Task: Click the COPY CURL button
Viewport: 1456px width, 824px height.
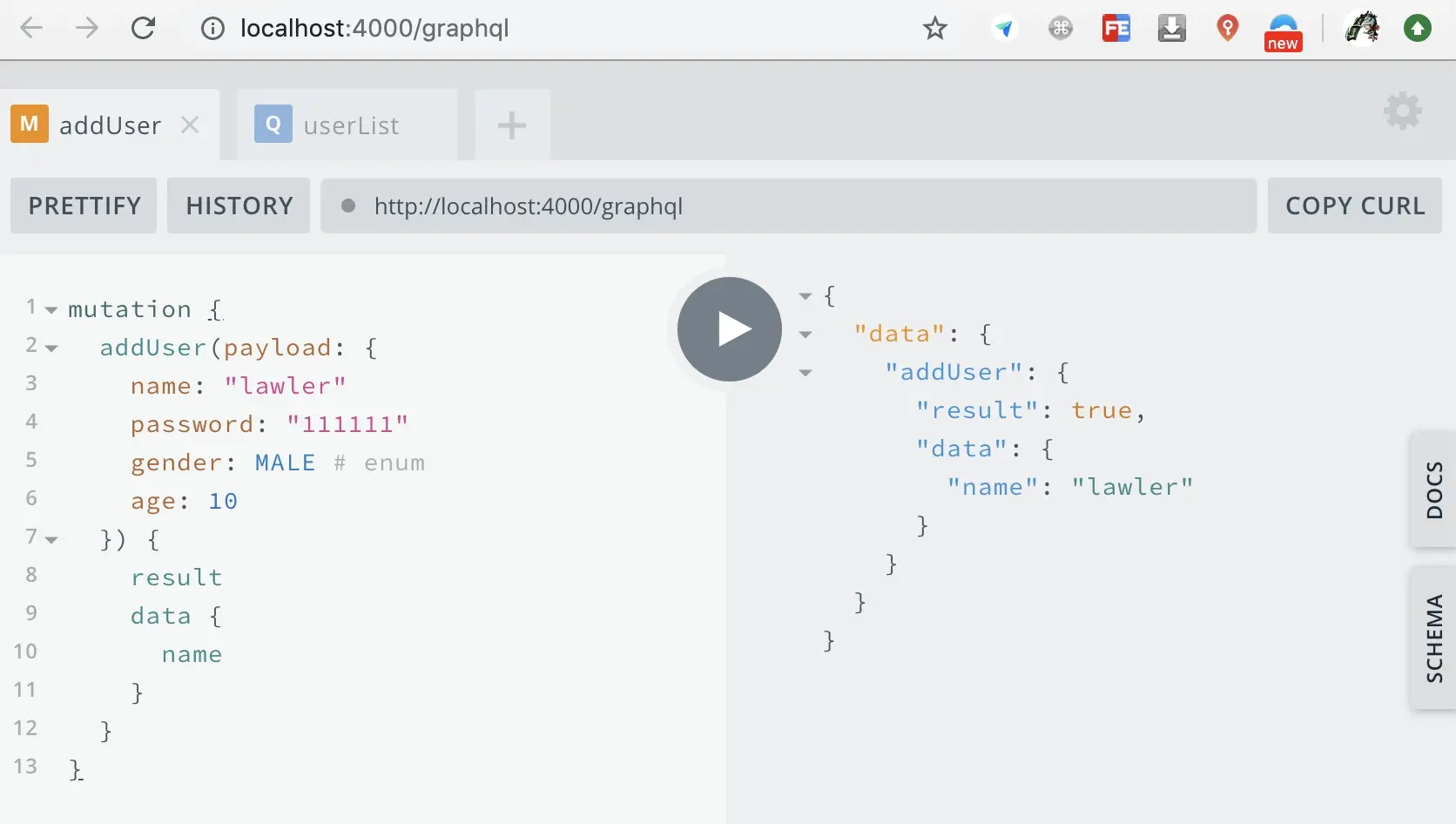Action: [x=1355, y=206]
